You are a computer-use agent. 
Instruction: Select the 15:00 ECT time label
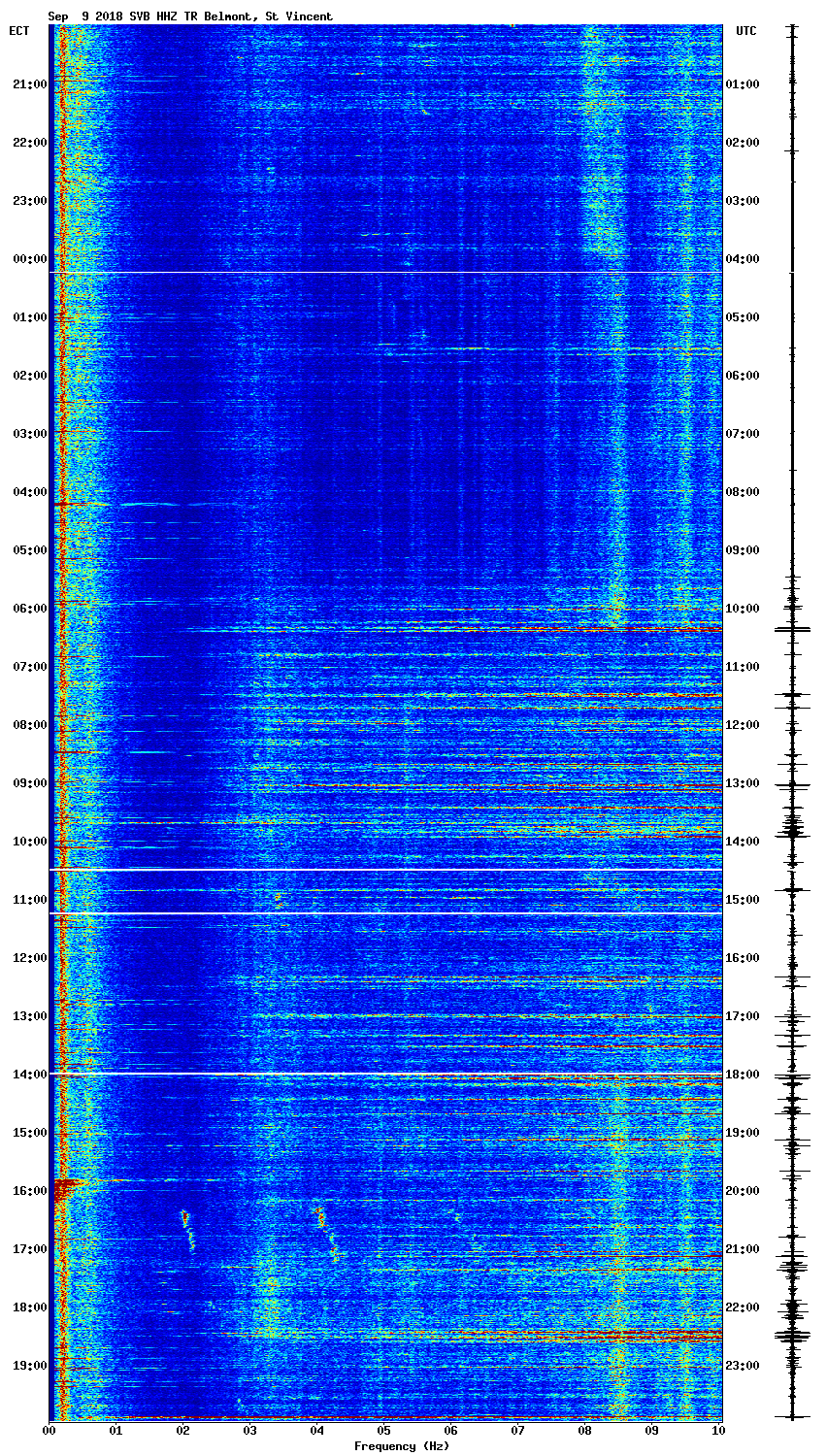28,1133
